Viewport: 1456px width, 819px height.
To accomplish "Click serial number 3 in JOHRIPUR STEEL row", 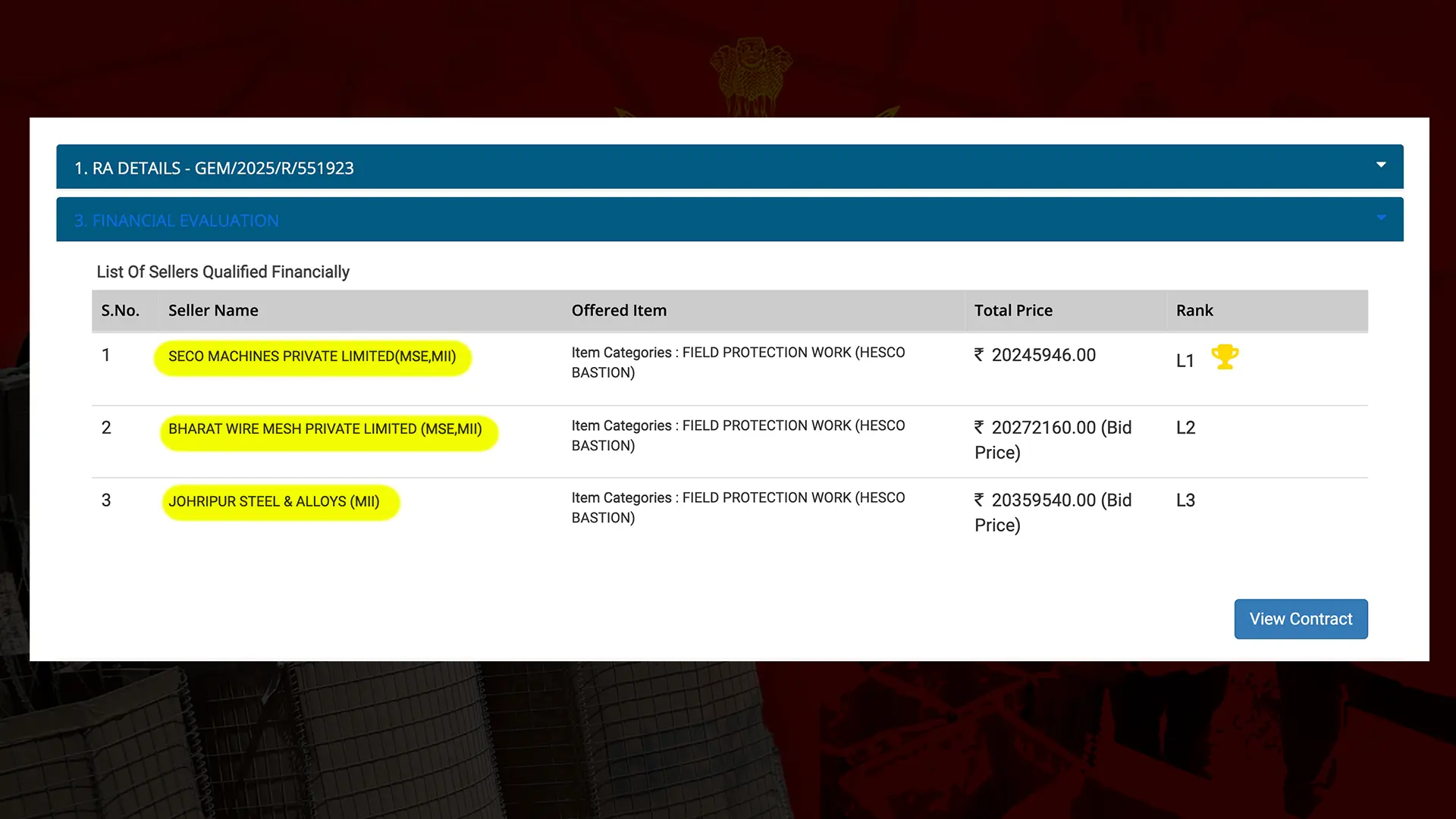I will tap(106, 500).
